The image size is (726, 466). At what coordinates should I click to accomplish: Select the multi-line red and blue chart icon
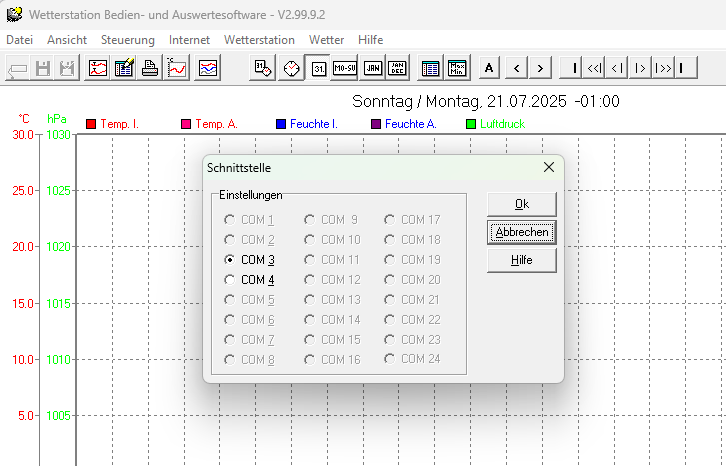(207, 69)
